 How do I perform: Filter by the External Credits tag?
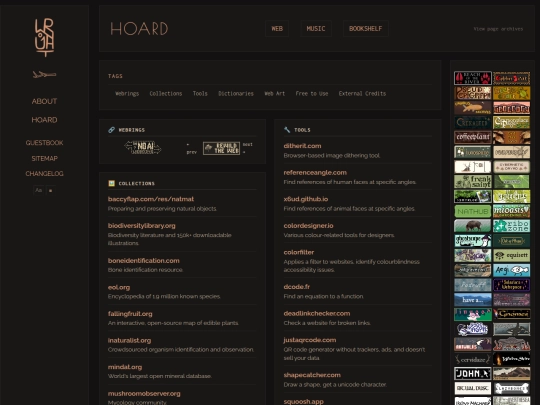coord(362,94)
